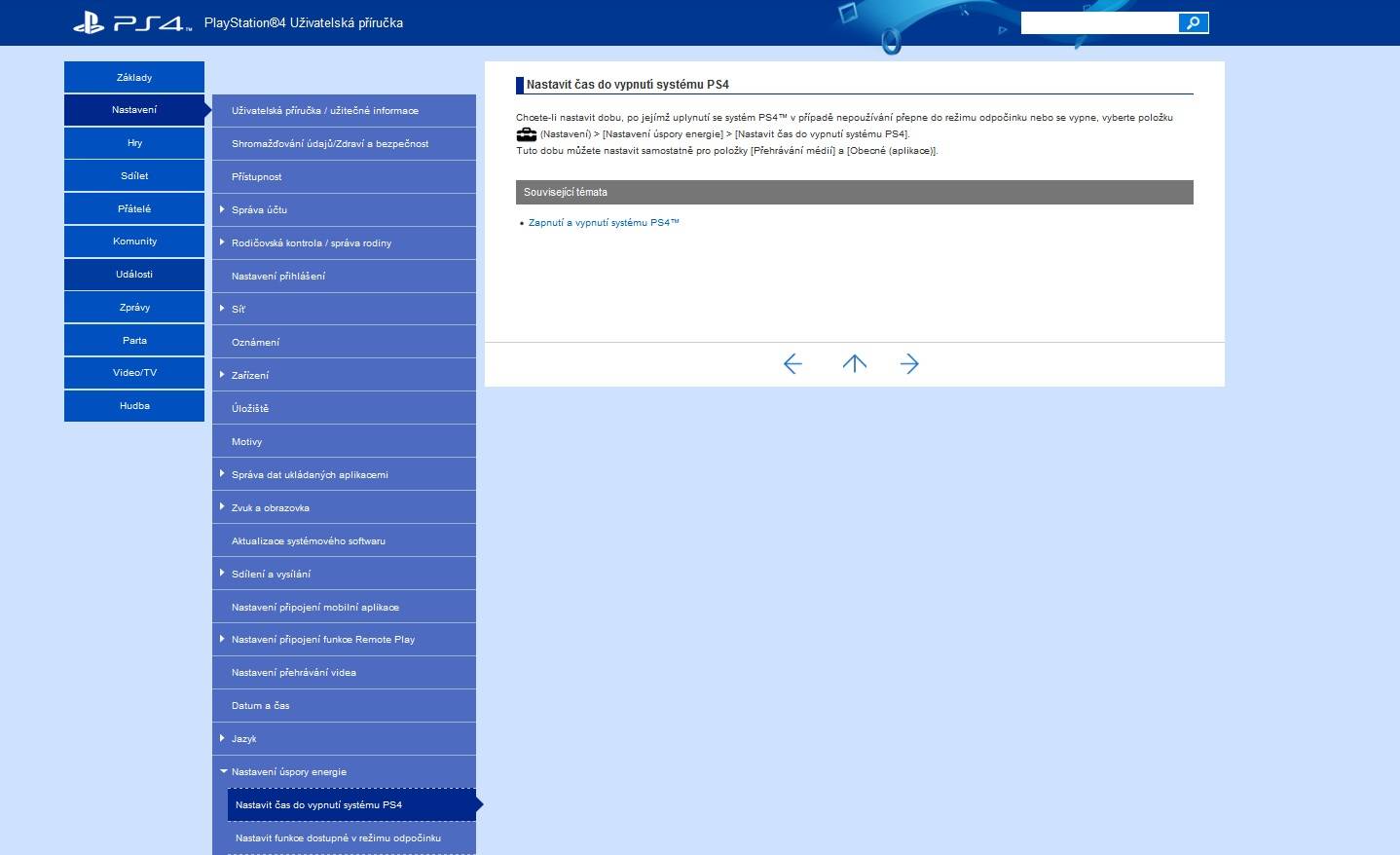The height and width of the screenshot is (855, 1400).
Task: Select Nastavit čas do vypnutí systému PS4 in sidebar
Action: (351, 805)
